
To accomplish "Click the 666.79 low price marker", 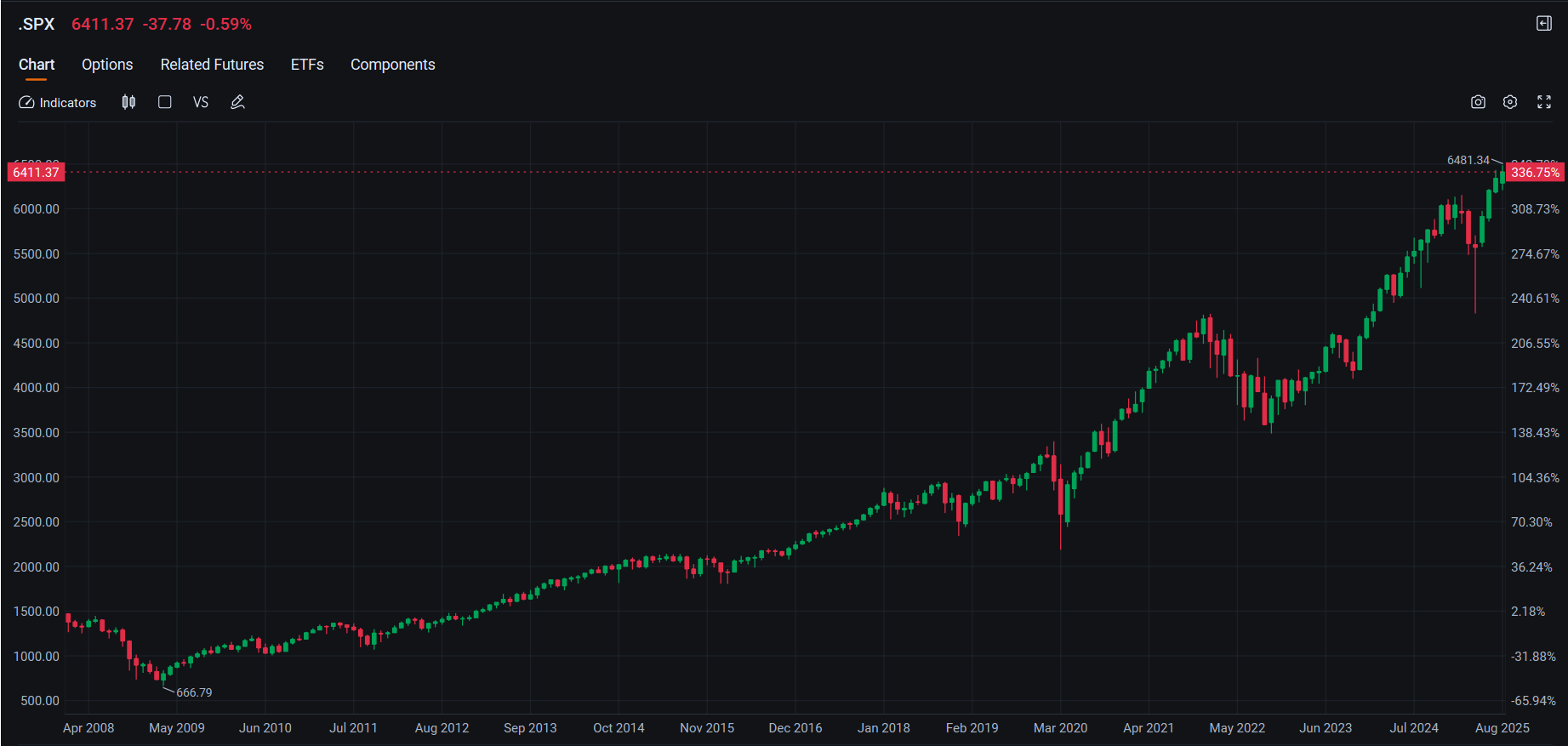I will [x=194, y=692].
